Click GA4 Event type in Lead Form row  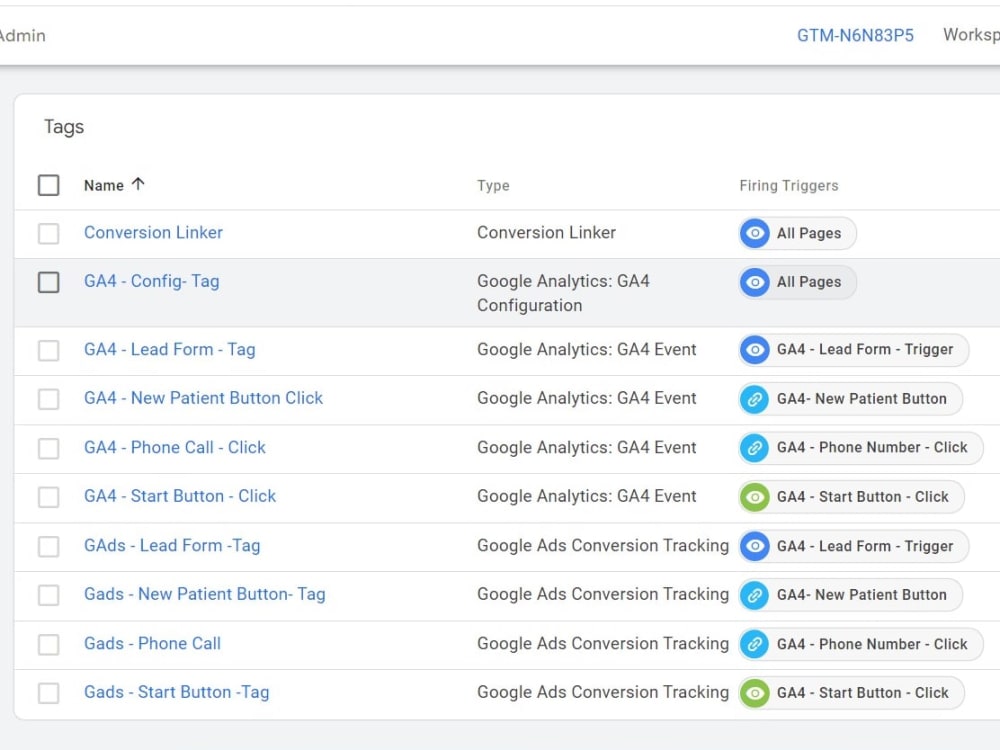tap(587, 349)
